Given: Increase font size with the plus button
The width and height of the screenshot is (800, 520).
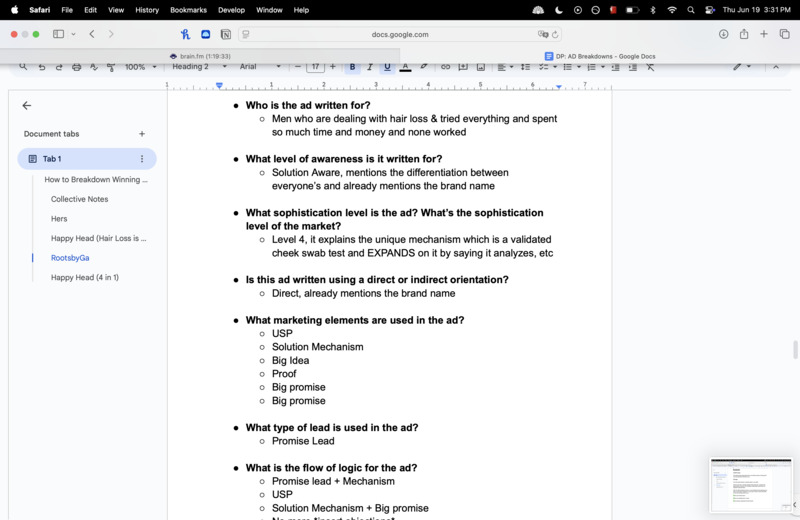Looking at the screenshot, I should (333, 67).
